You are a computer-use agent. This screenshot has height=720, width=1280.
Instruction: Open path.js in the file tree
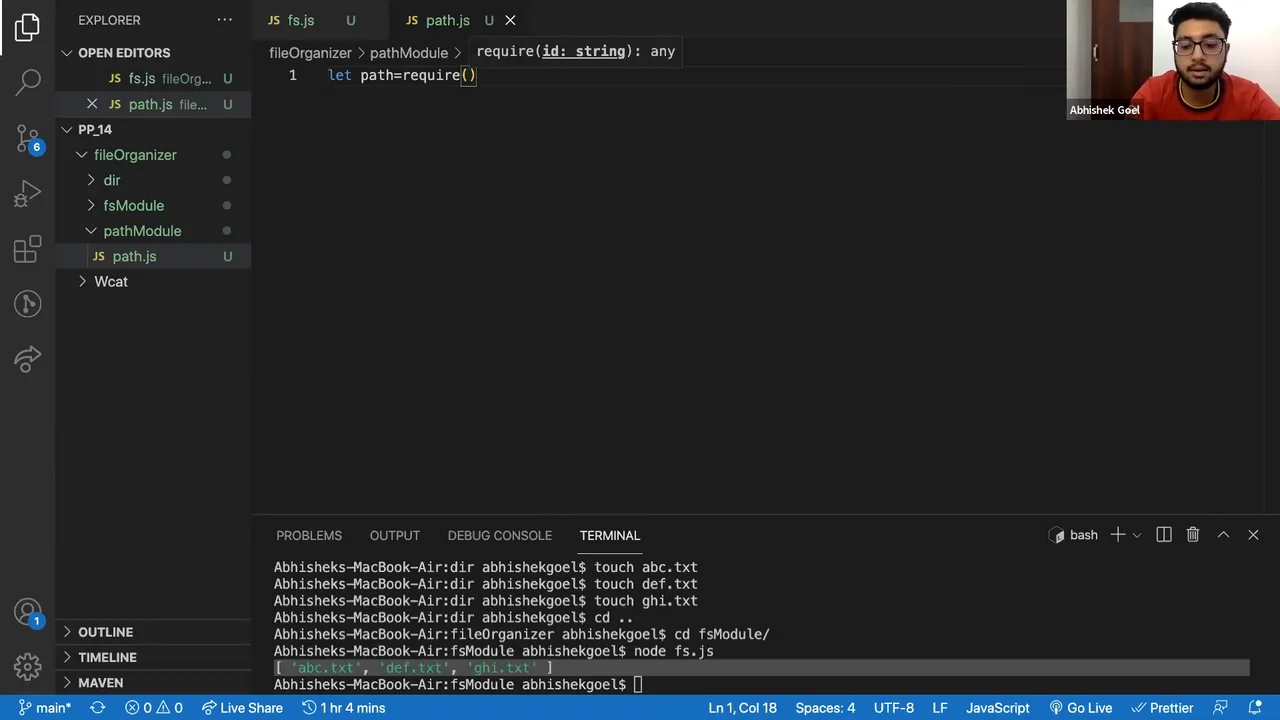(x=134, y=257)
